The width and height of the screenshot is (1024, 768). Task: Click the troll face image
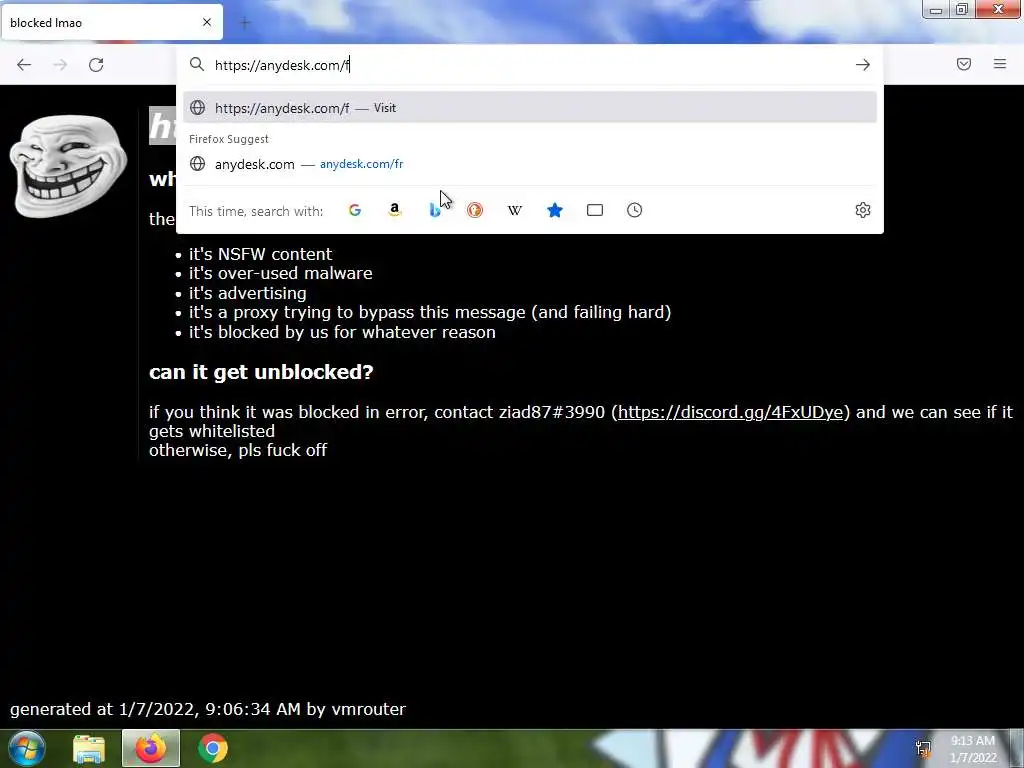coord(68,167)
